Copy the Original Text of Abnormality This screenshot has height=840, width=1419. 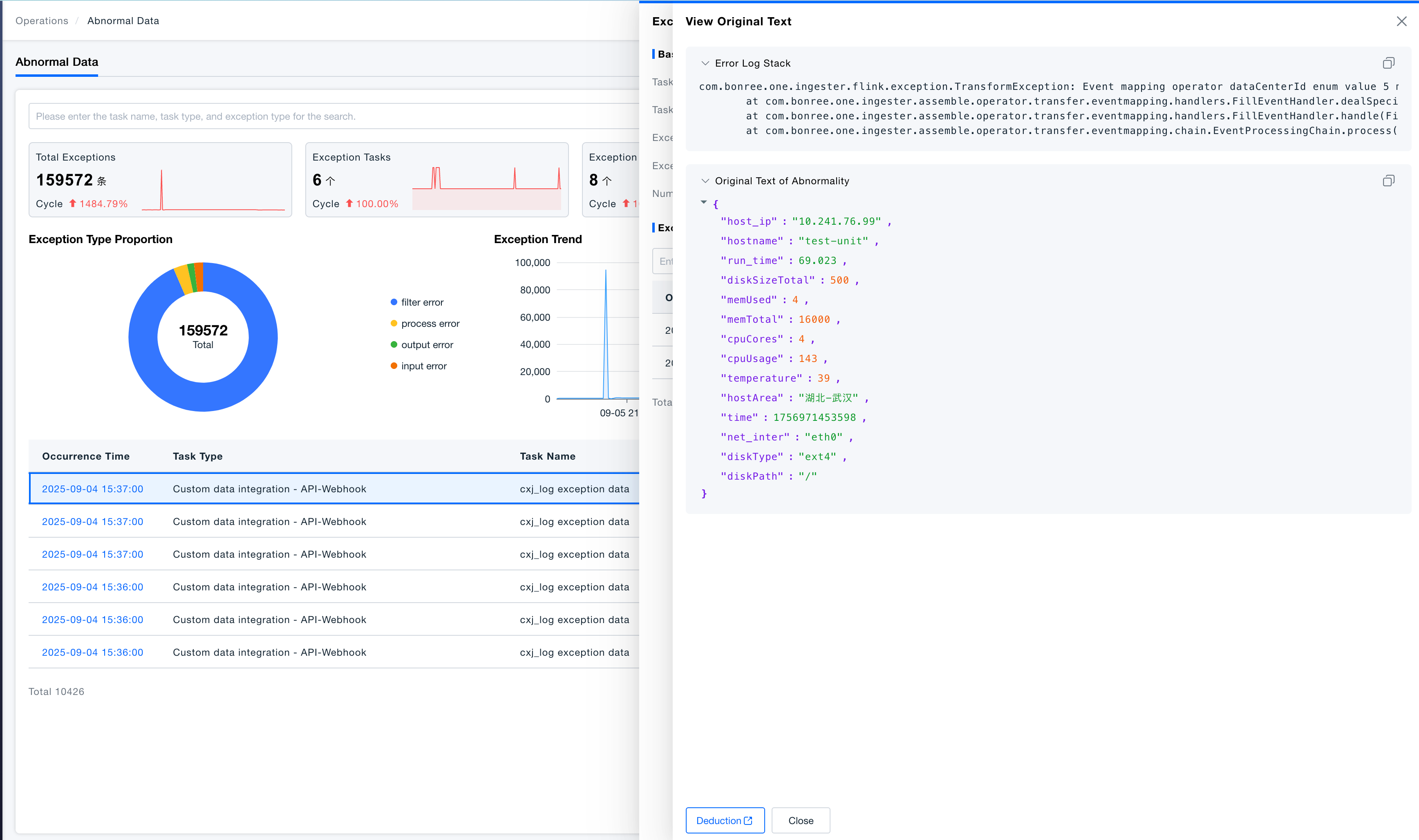[x=1388, y=181]
